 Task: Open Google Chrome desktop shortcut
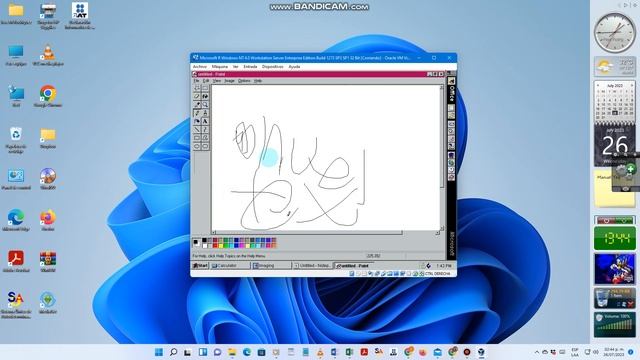coord(48,97)
